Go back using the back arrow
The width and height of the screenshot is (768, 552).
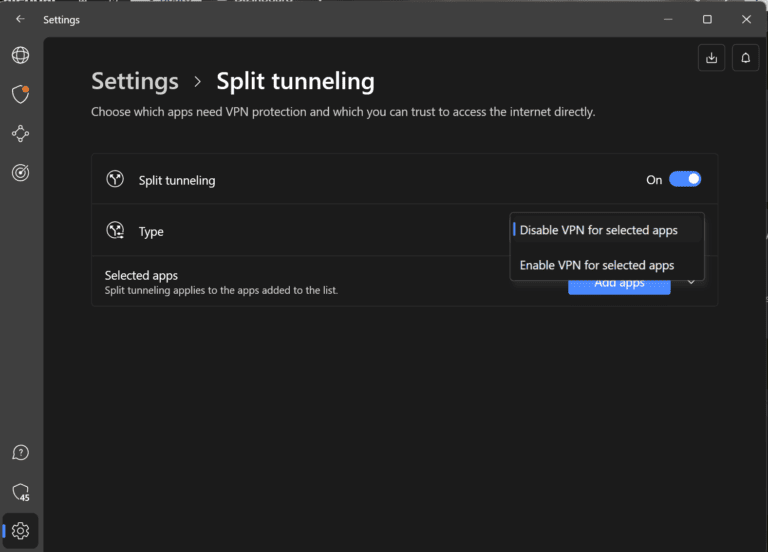pos(20,19)
